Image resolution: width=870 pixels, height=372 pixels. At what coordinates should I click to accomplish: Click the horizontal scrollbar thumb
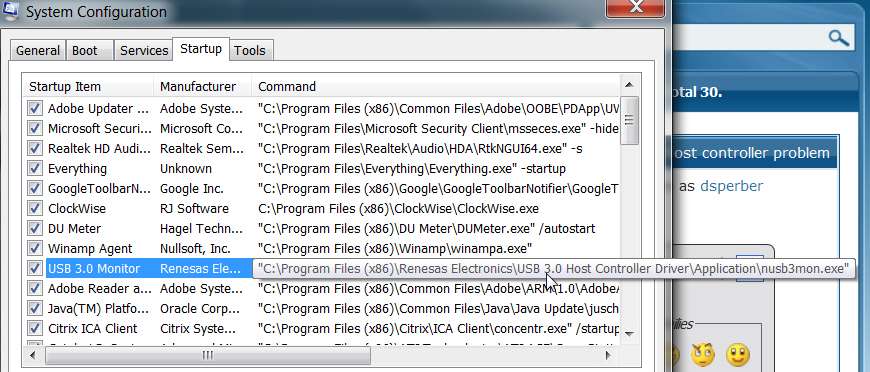(x=208, y=355)
